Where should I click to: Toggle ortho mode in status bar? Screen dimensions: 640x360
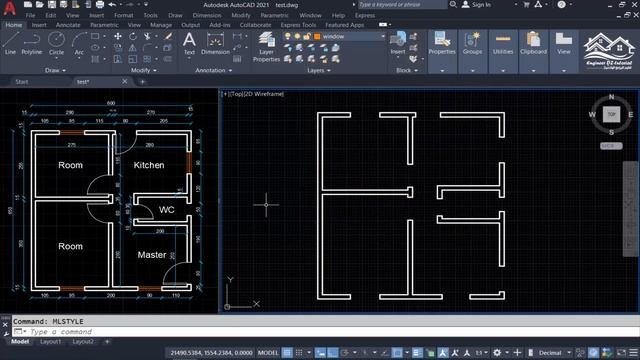[x=333, y=353]
